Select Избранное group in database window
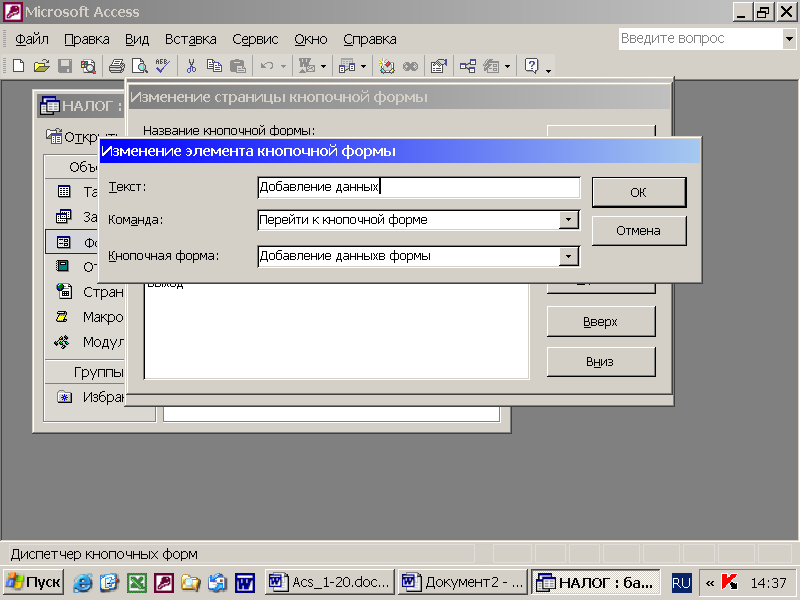The height and width of the screenshot is (600, 800). (x=90, y=396)
